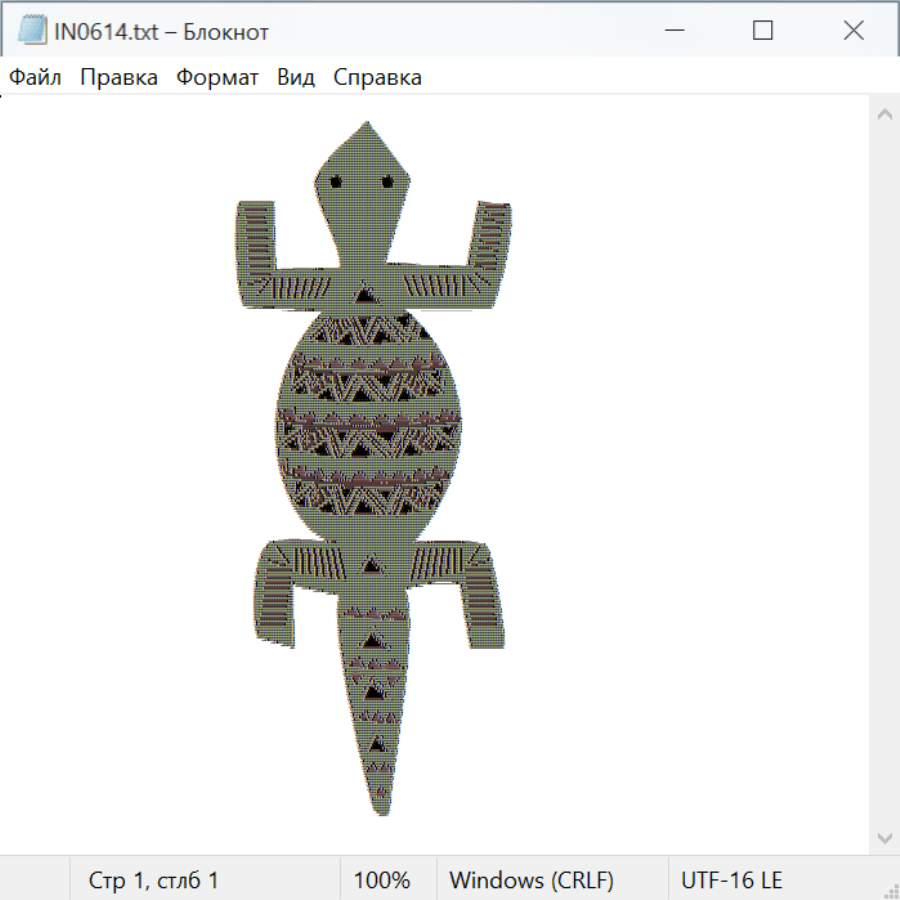
Task: Click the UTF-16 LE encoding indicator
Action: [731, 880]
